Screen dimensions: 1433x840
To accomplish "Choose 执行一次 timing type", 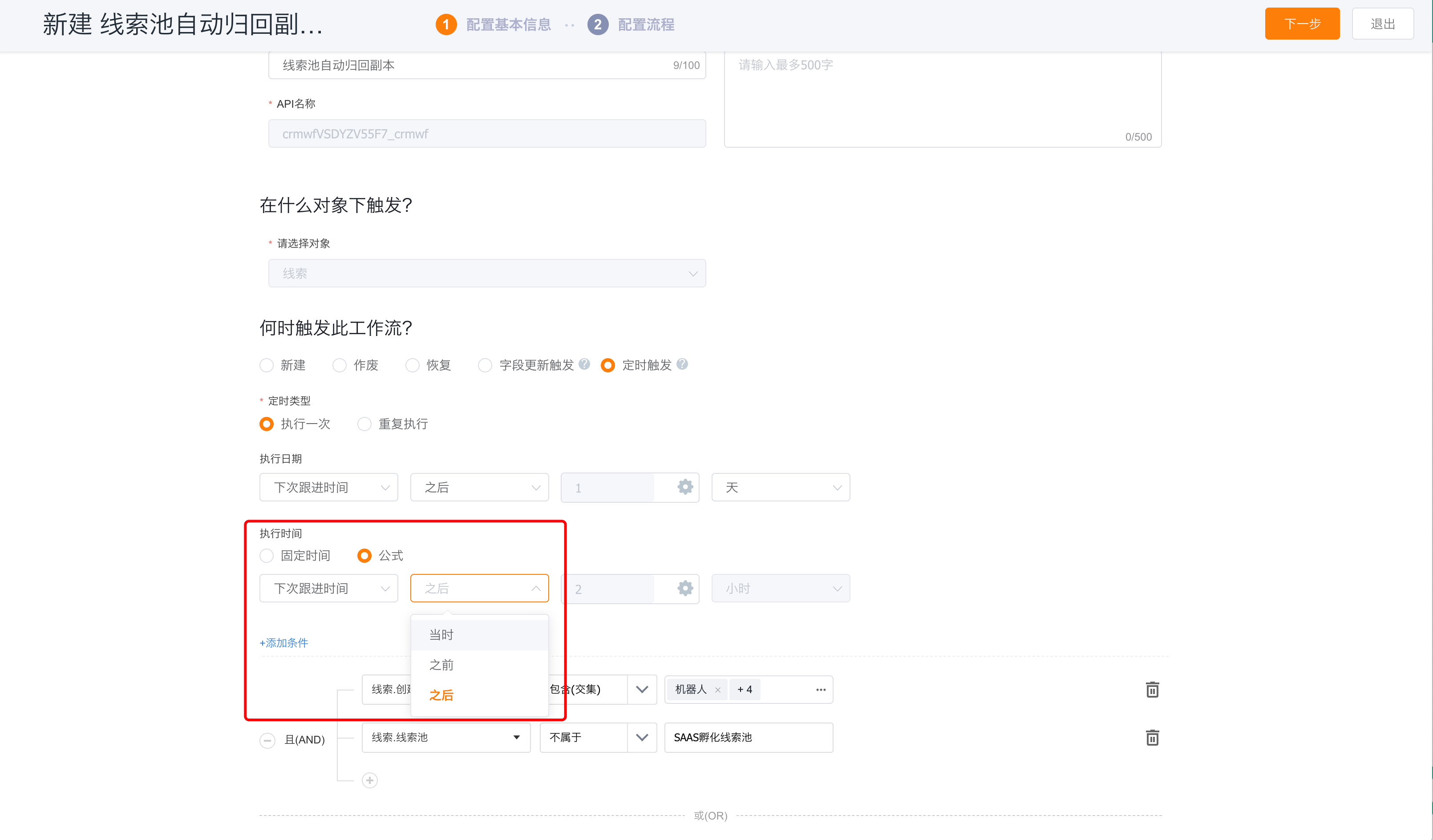I will 267,424.
